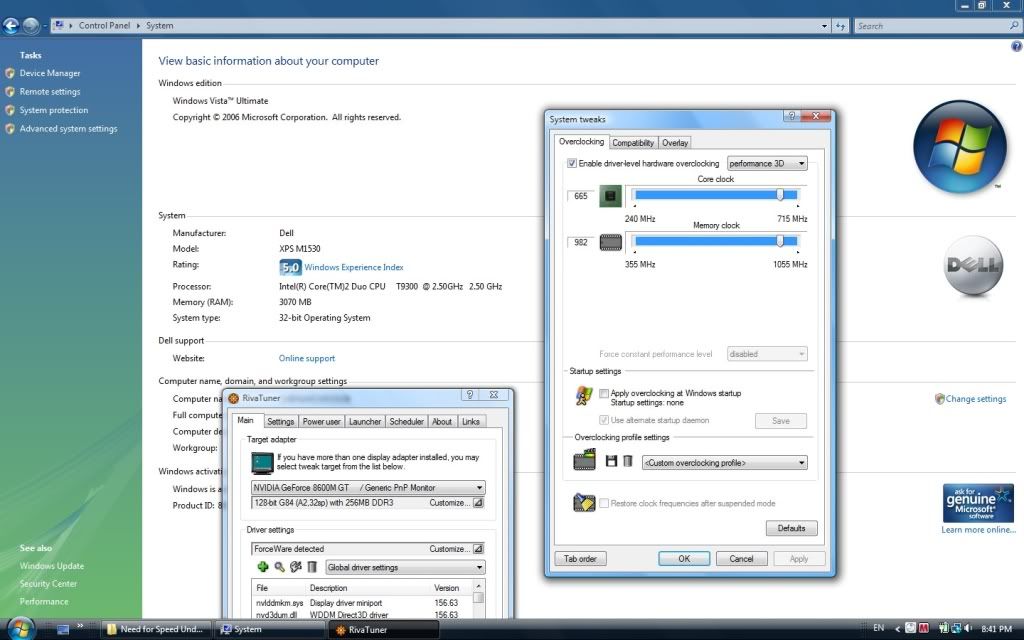Click the Tab order button

click(581, 559)
